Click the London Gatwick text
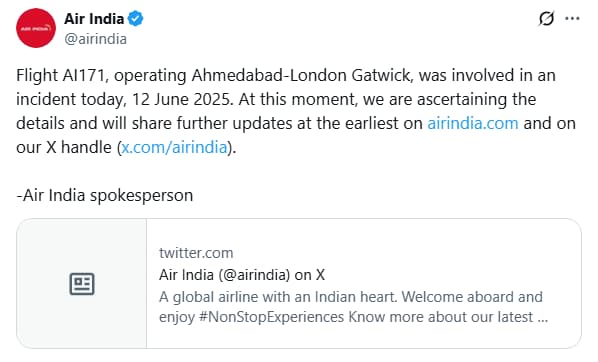The image size is (598, 362). tap(350, 75)
